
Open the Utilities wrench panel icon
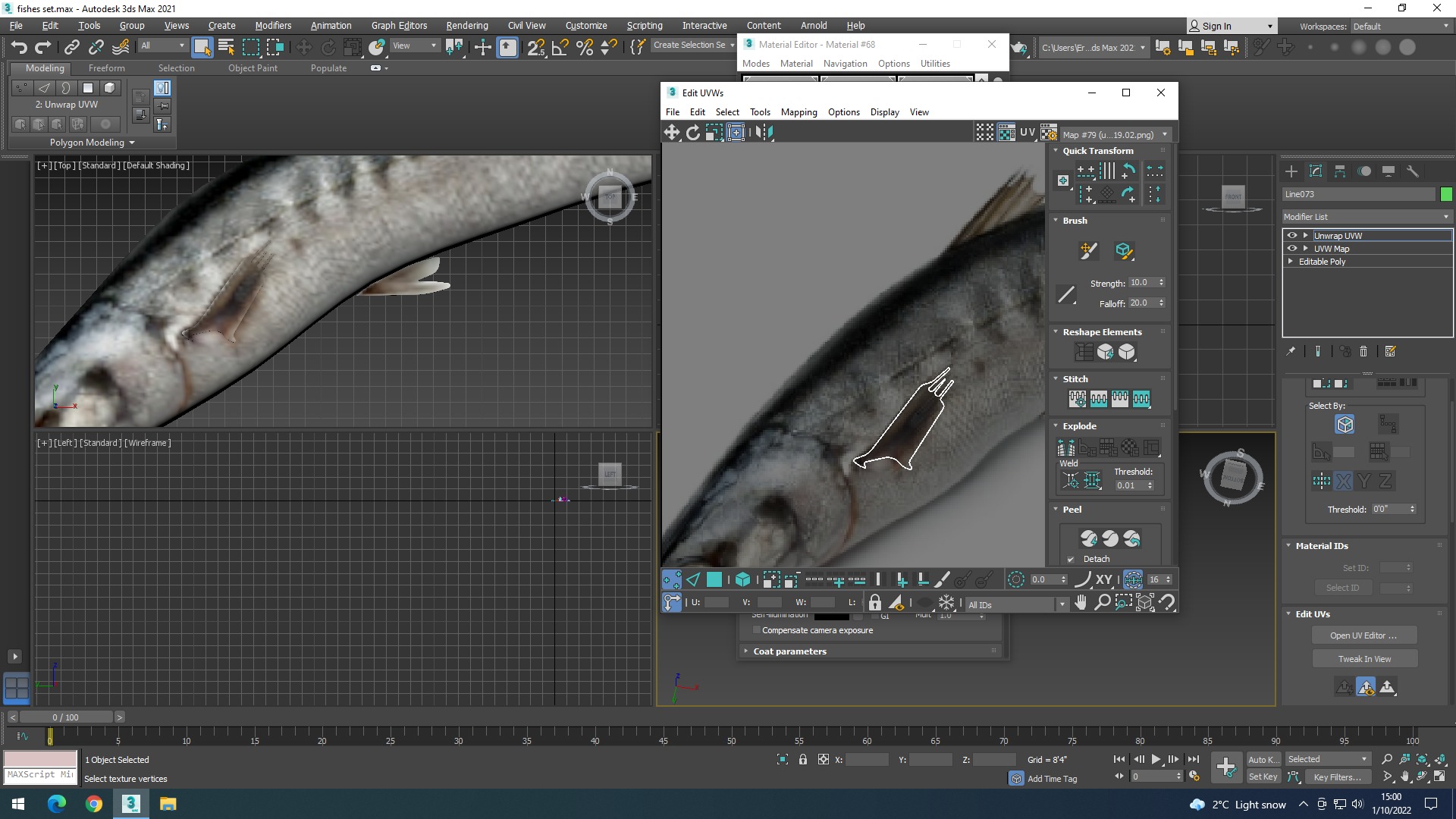click(1413, 171)
